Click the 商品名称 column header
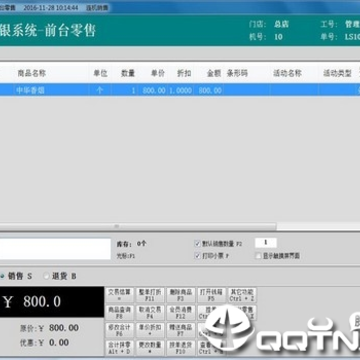 point(32,74)
